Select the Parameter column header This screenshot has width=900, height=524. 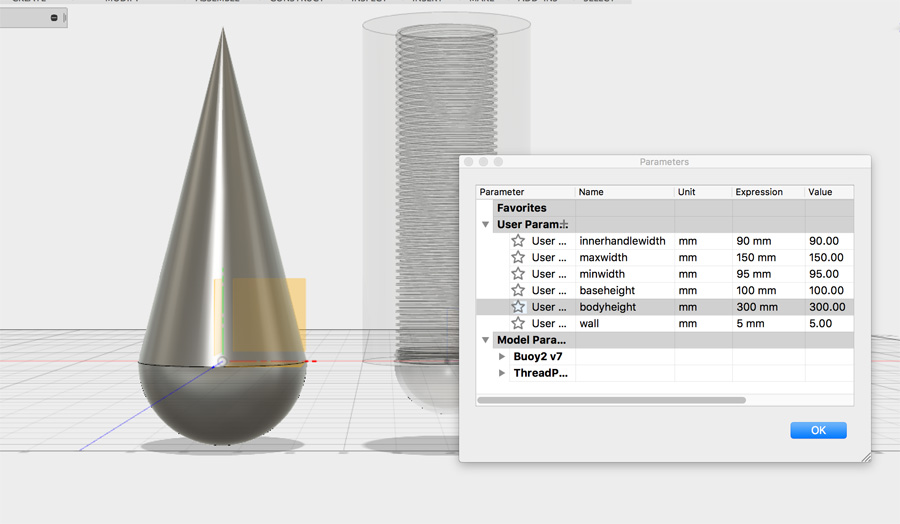click(525, 192)
